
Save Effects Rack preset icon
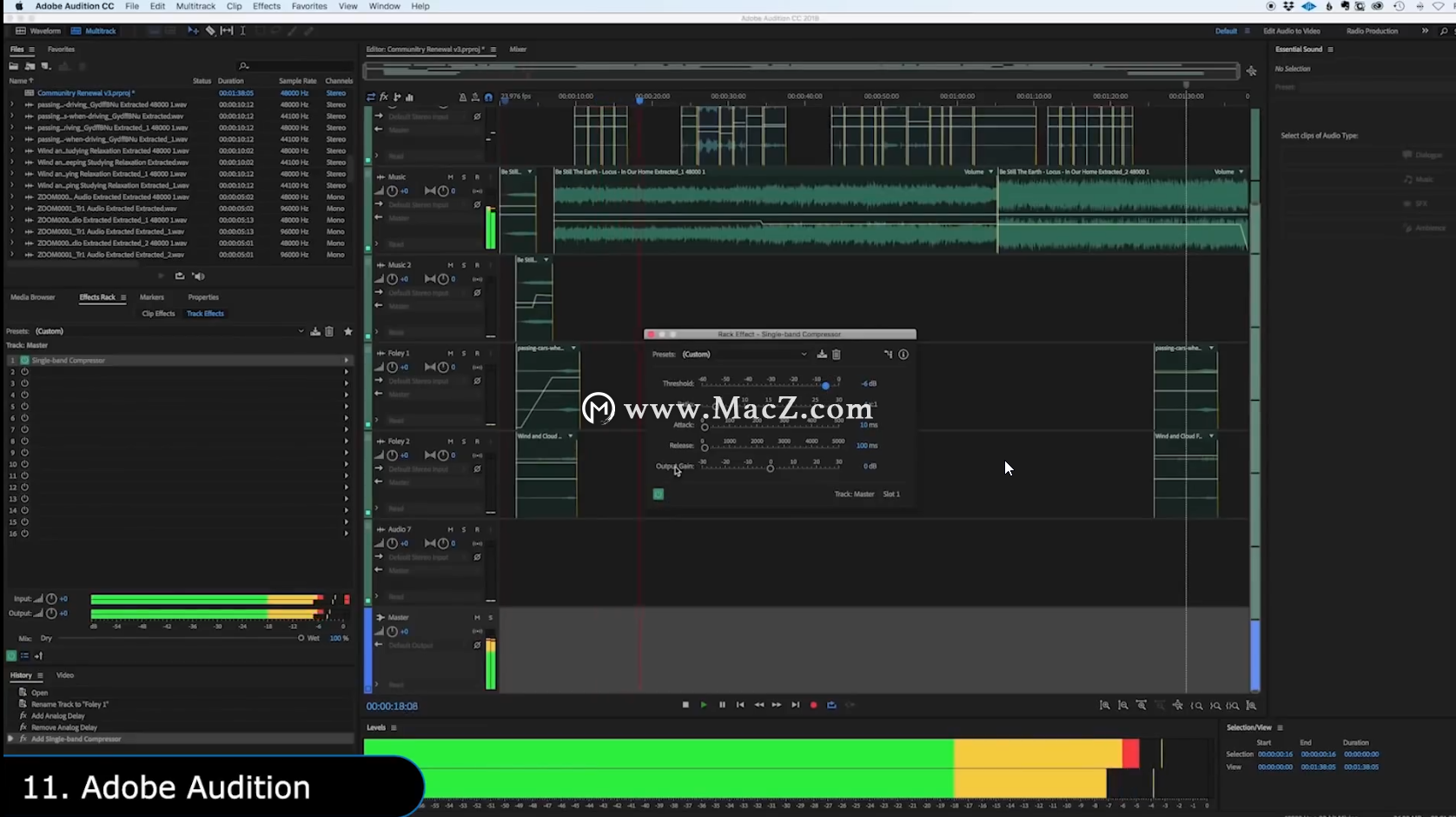pos(315,331)
